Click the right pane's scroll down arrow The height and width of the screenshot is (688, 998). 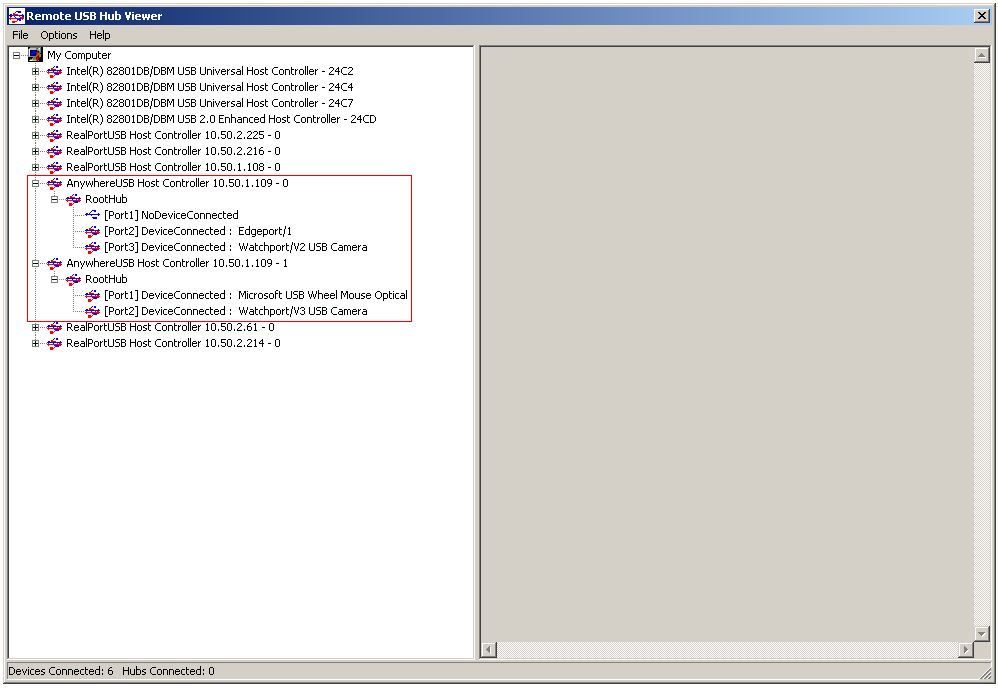coord(981,633)
